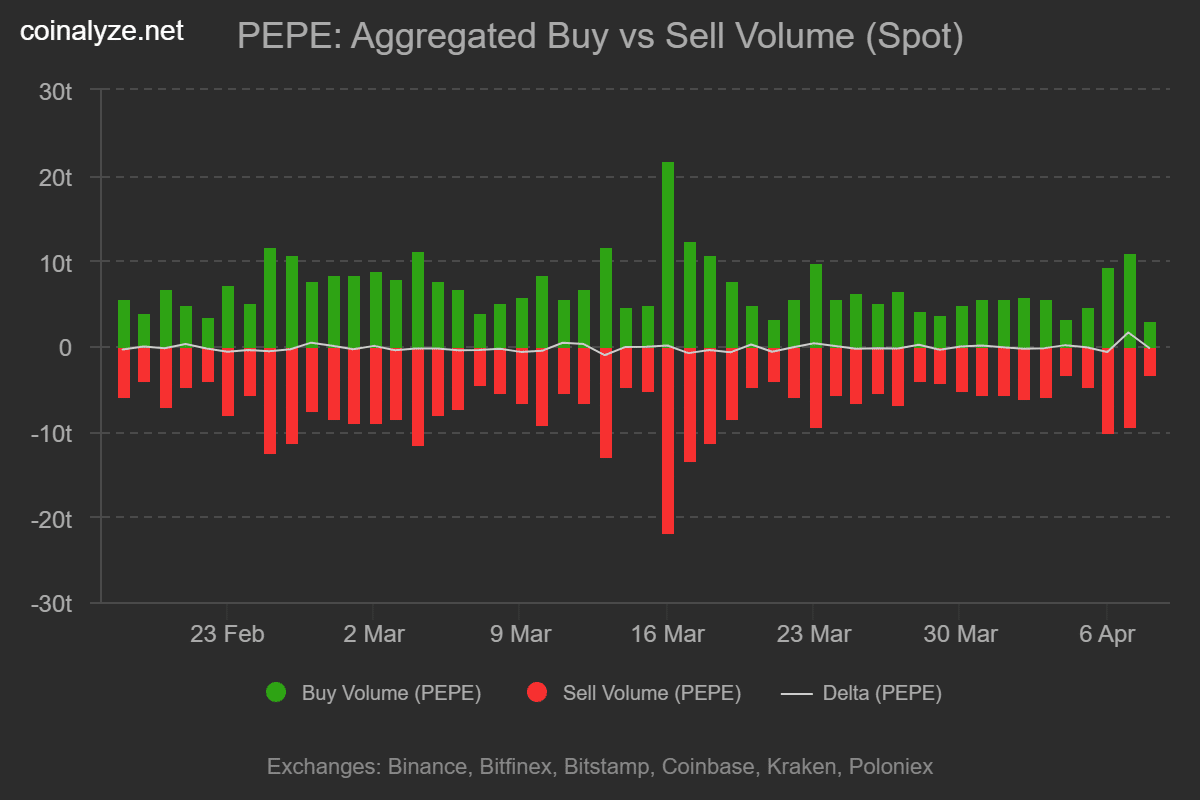Click the 9 Mar date label
This screenshot has height=800, width=1200.
[519, 634]
